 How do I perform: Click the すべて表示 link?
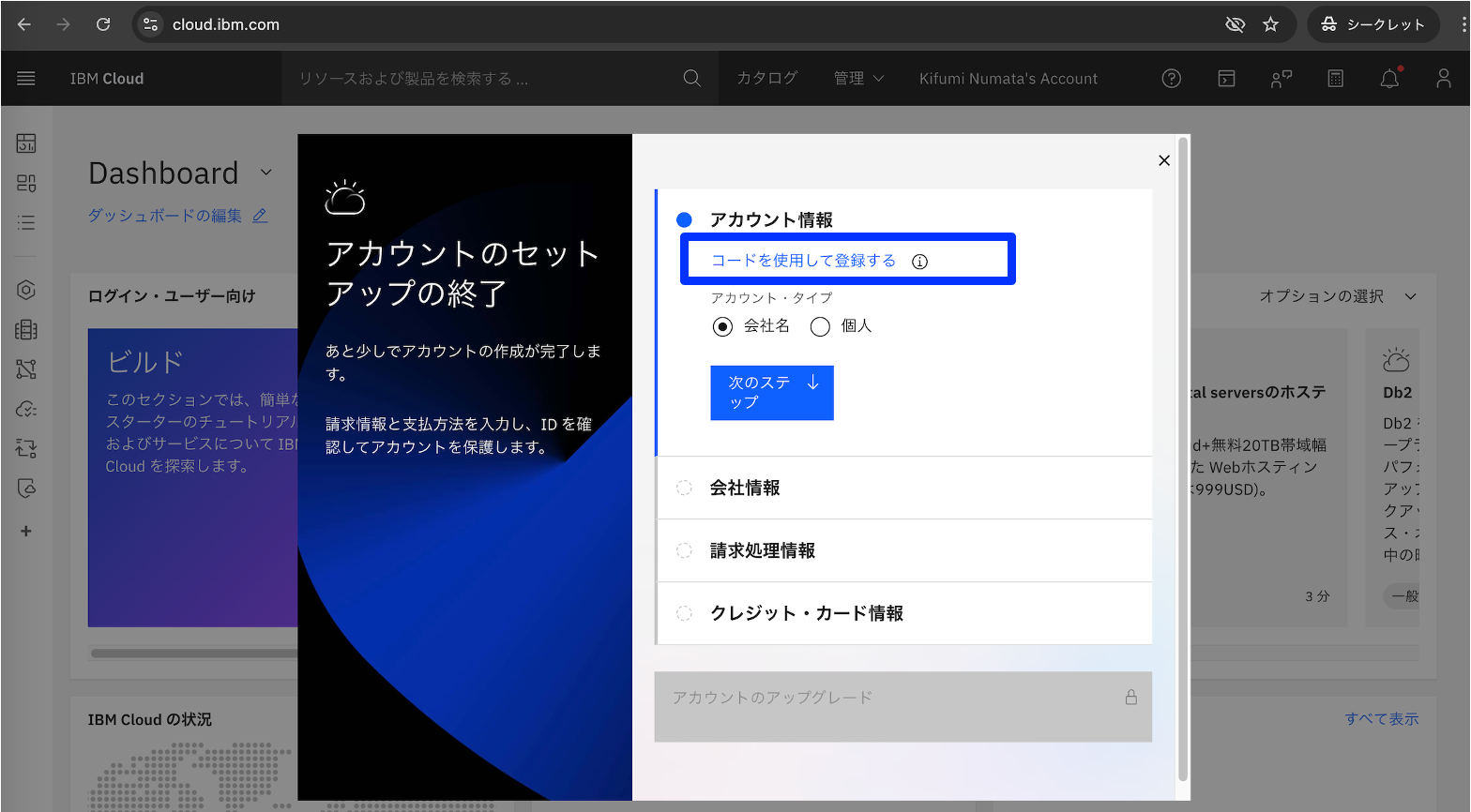pos(1382,719)
